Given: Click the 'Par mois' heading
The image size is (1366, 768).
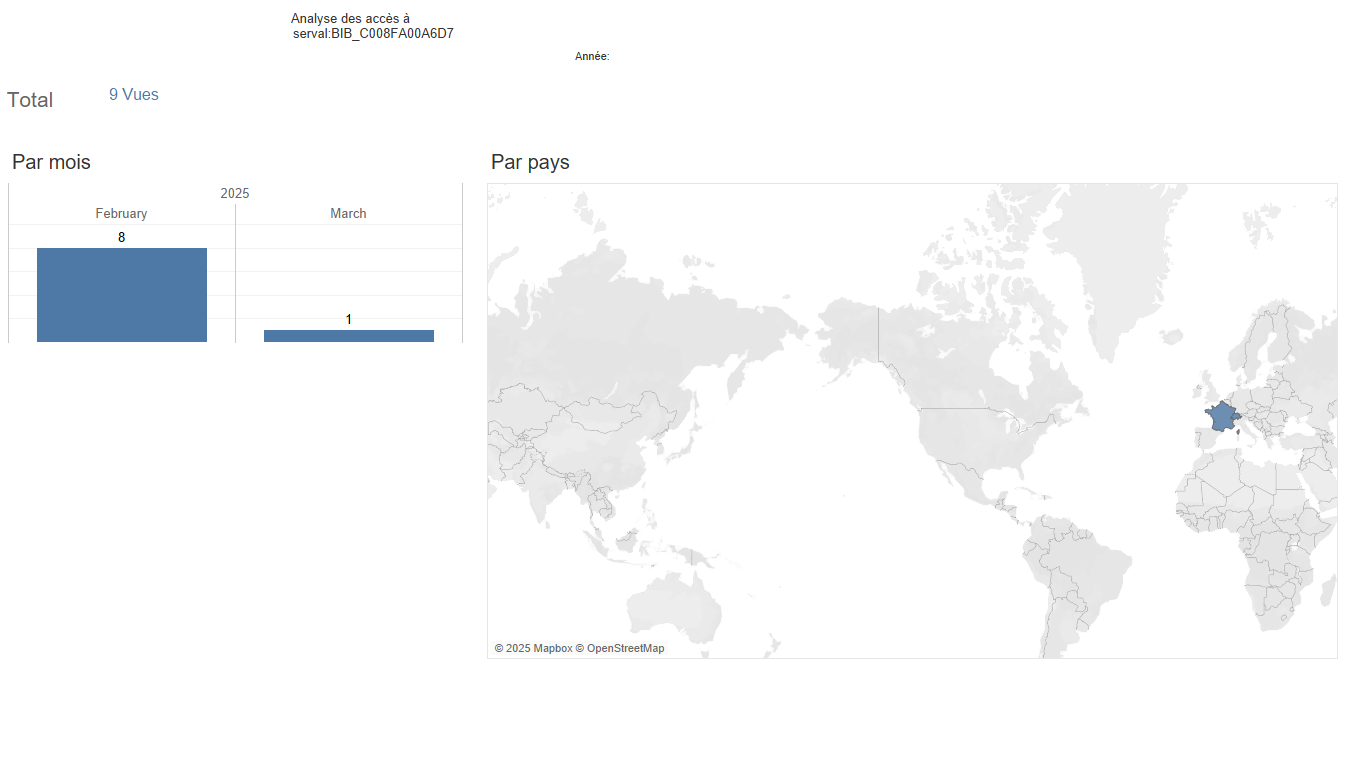Looking at the screenshot, I should pyautogui.click(x=51, y=162).
